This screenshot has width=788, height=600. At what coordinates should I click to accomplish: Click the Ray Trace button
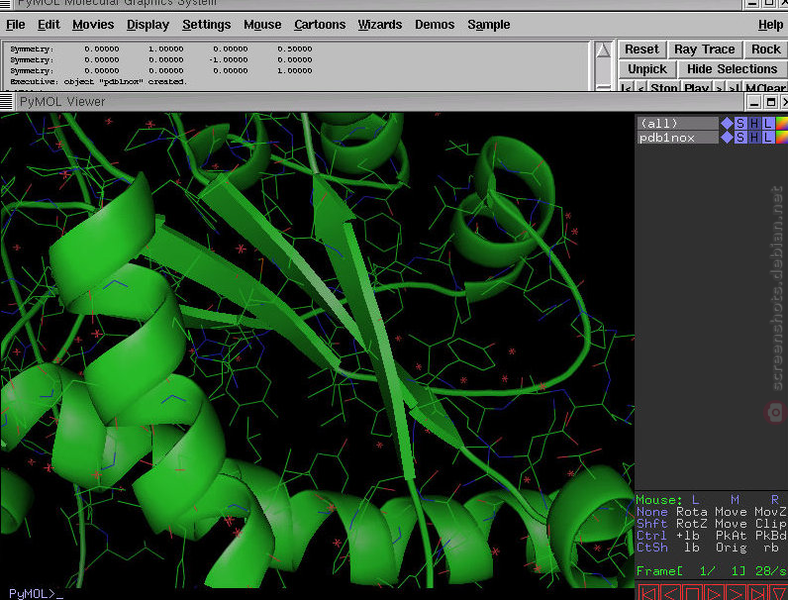pyautogui.click(x=705, y=49)
